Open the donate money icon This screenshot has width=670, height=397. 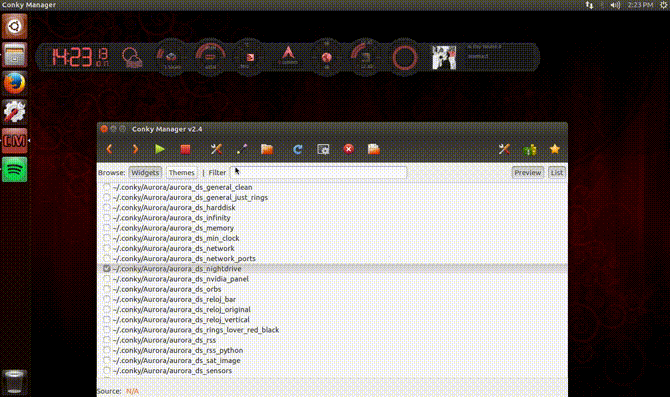(529, 150)
